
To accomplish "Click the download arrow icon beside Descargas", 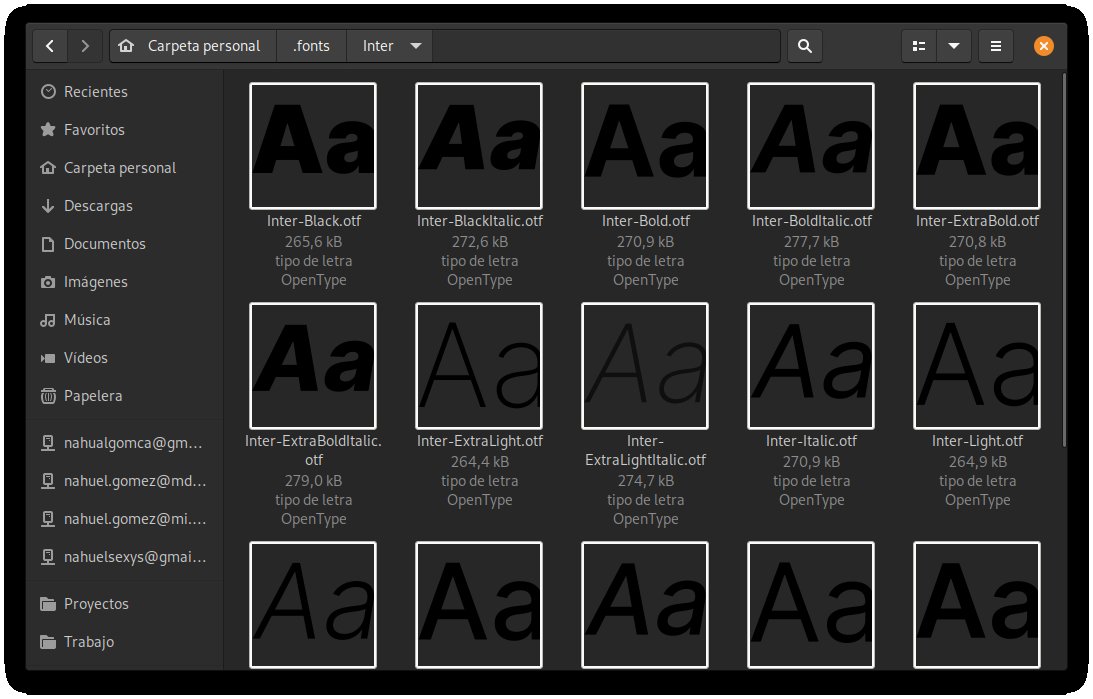I will [x=48, y=206].
